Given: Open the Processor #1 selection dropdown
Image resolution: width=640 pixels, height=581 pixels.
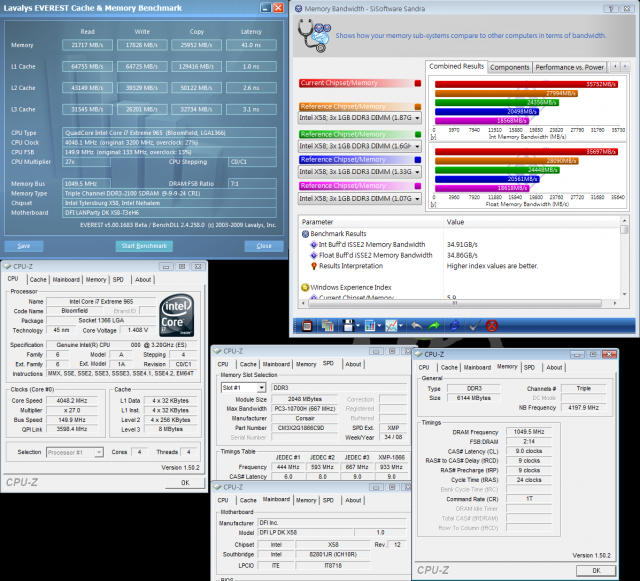Looking at the screenshot, I should [98, 452].
